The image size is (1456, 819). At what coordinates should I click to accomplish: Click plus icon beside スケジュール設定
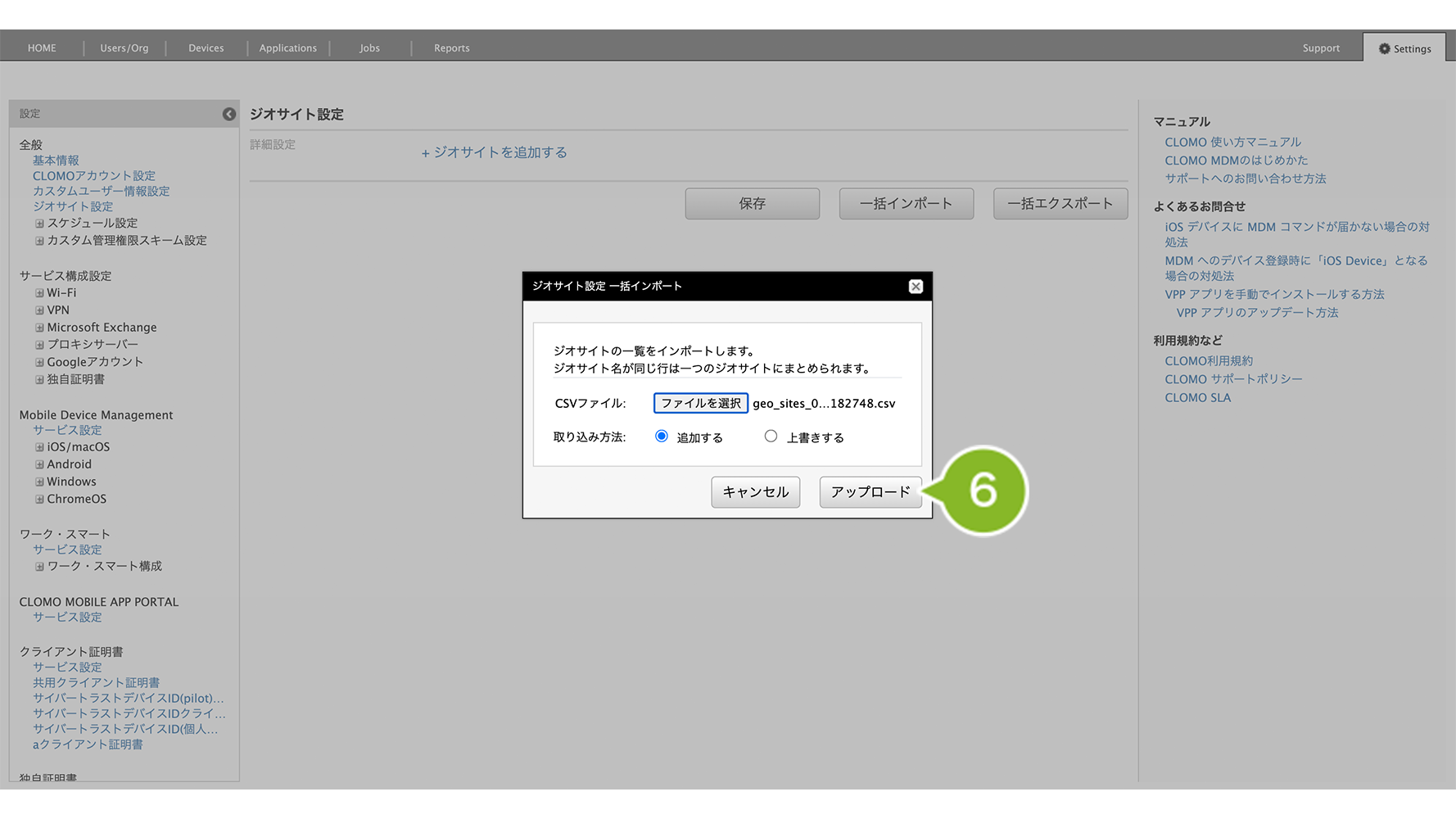pos(39,224)
